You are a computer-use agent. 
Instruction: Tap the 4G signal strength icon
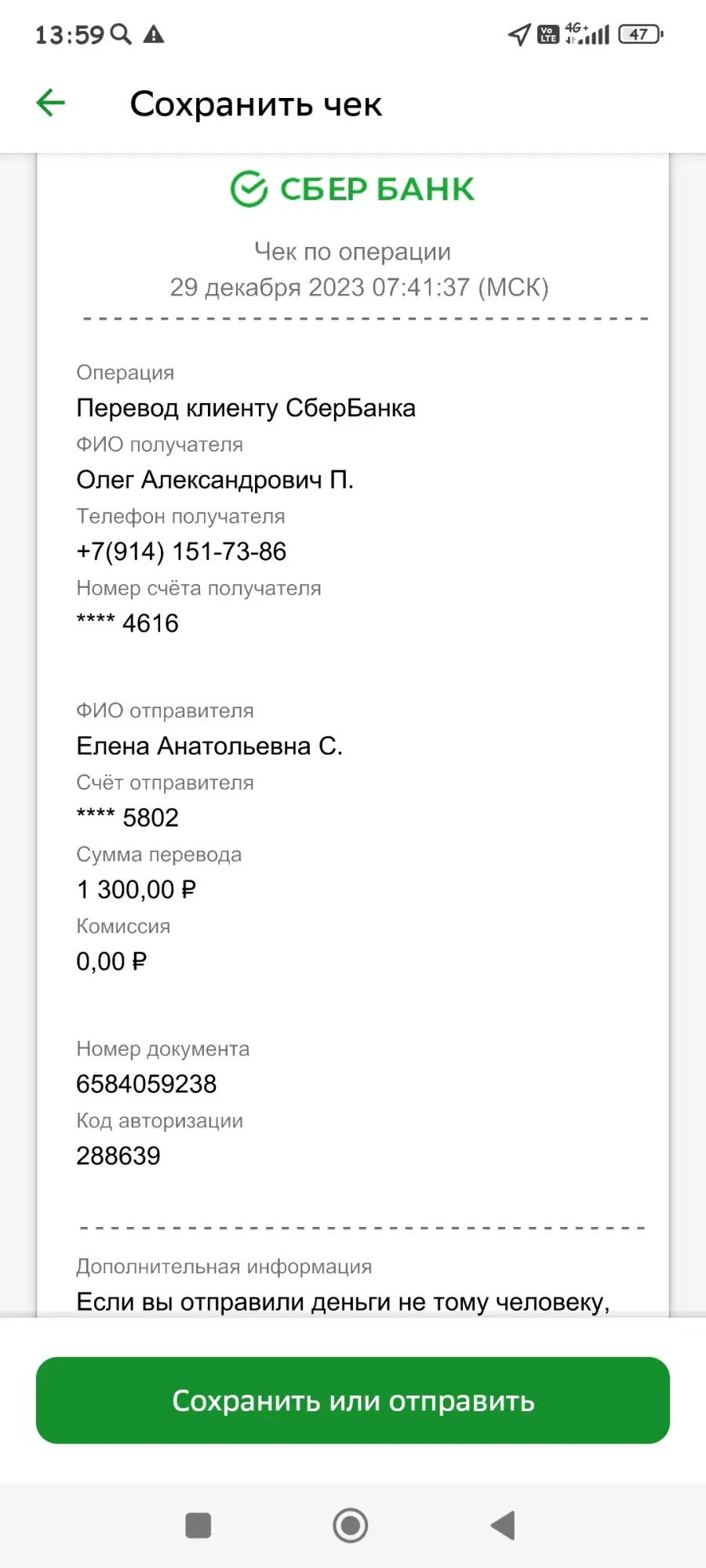coord(587,34)
